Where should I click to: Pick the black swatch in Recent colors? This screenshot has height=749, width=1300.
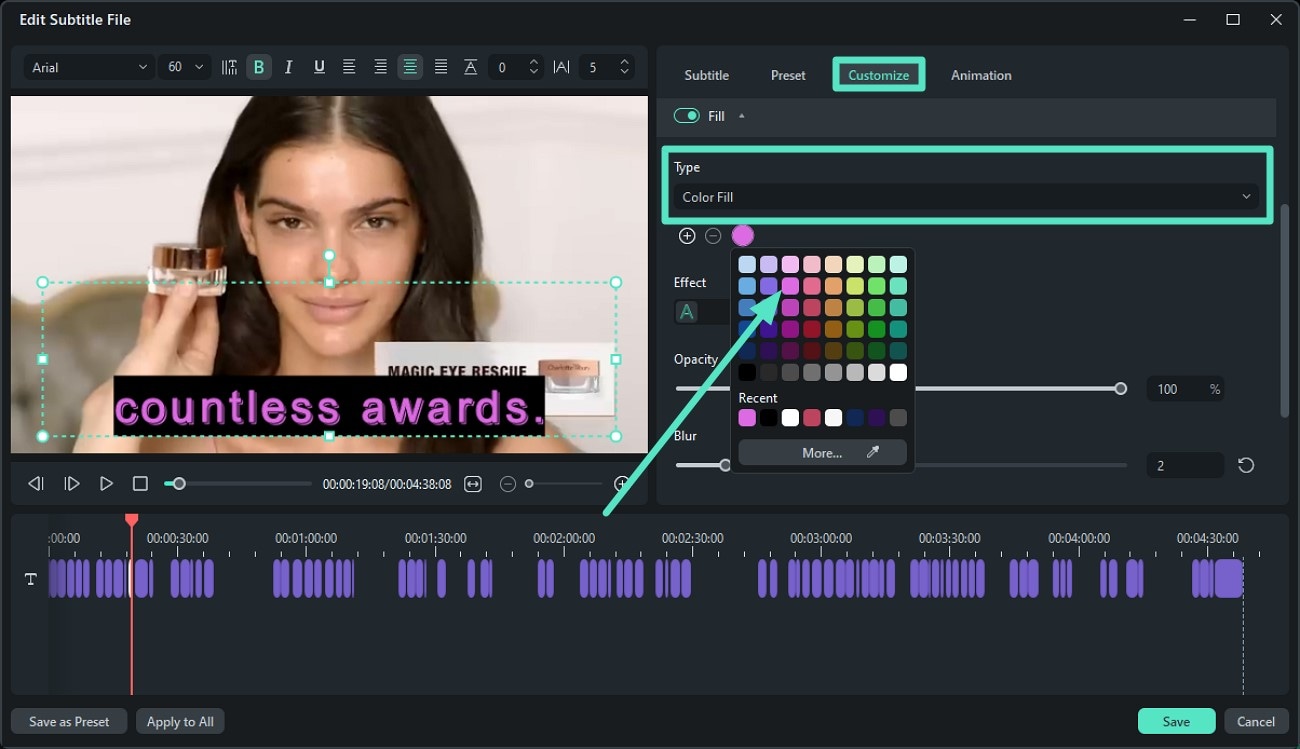point(768,418)
